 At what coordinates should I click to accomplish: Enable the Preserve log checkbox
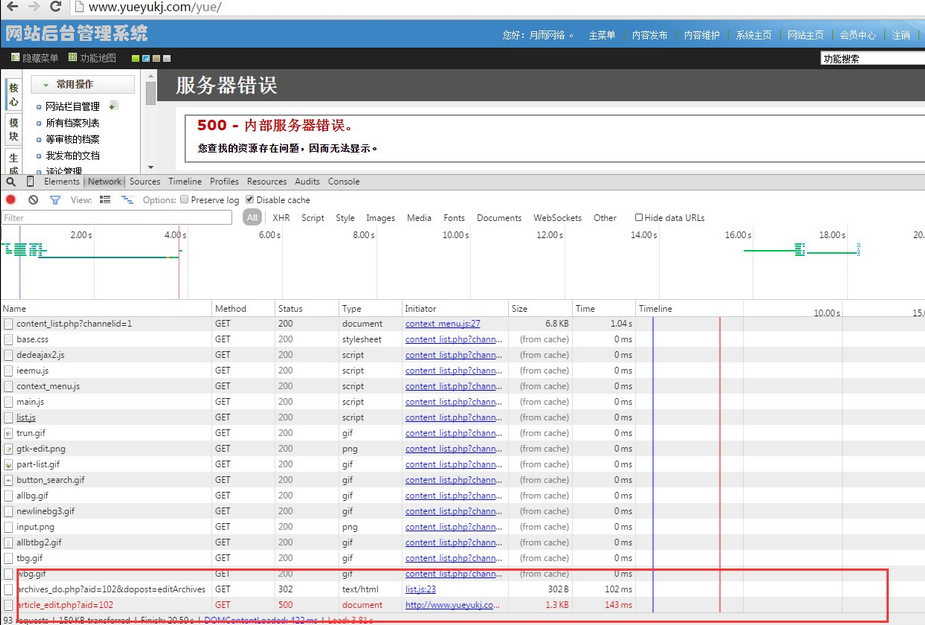coord(185,200)
